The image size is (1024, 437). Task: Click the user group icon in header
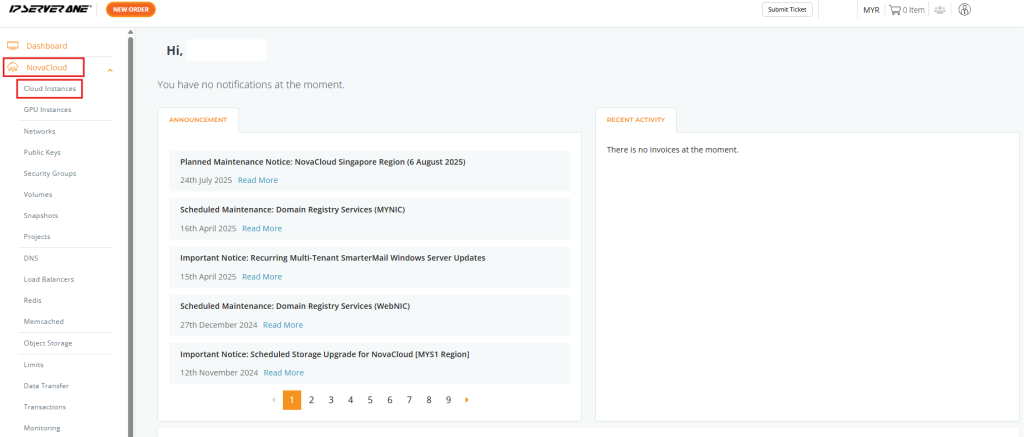click(940, 10)
